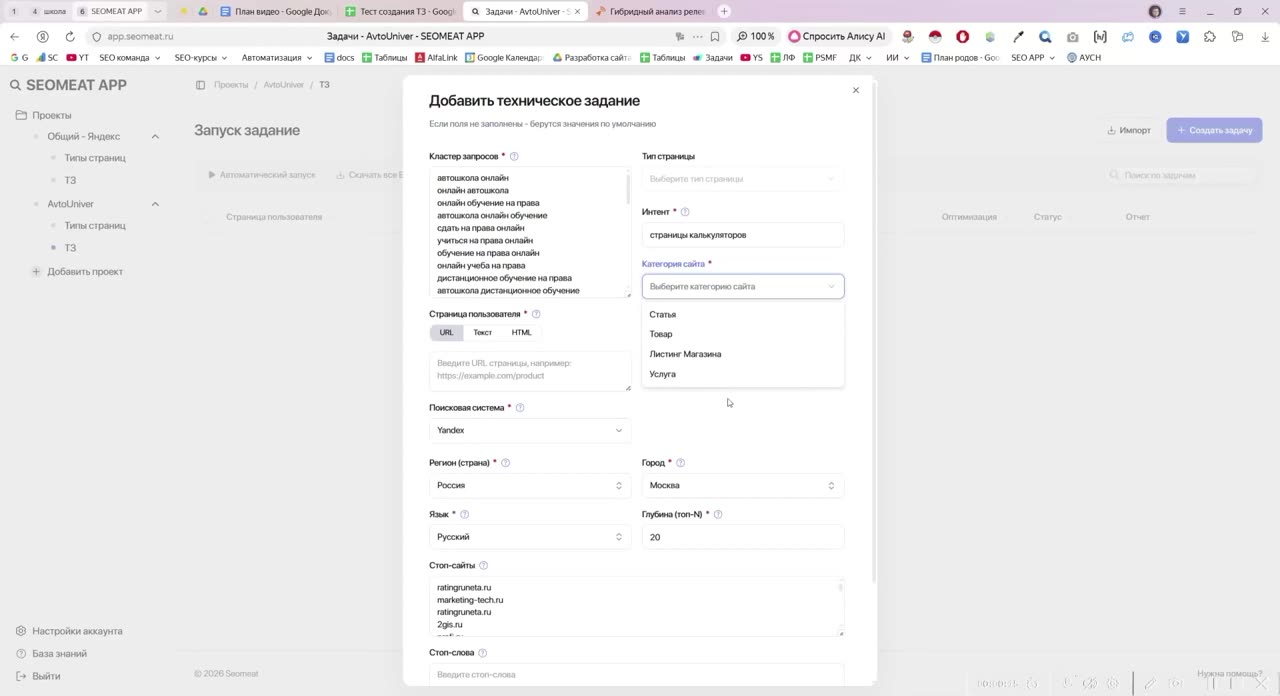Click the Создать задачу button

point(1214,130)
